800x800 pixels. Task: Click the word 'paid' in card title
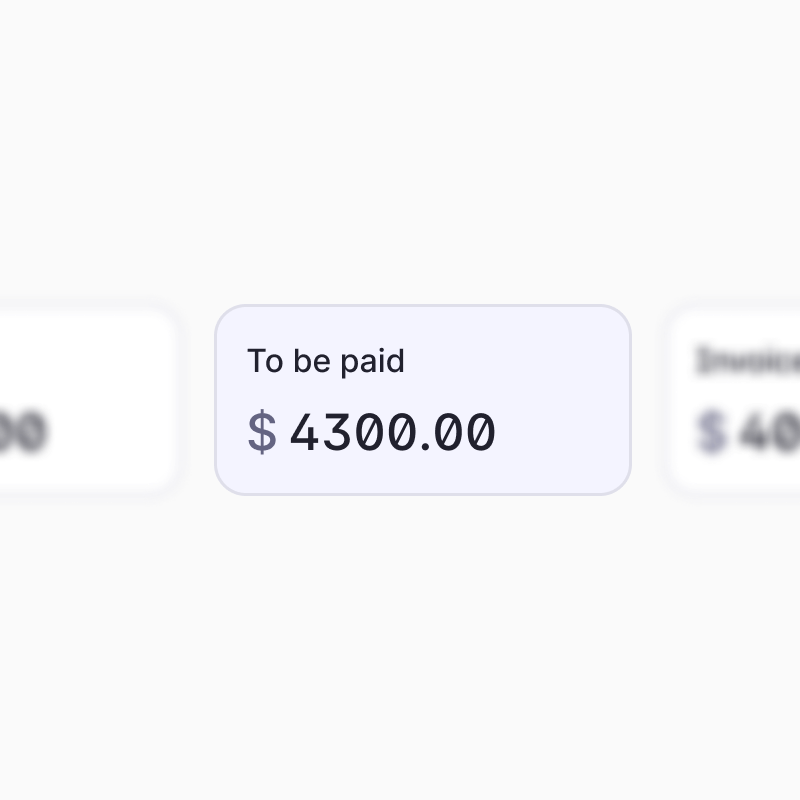(x=372, y=362)
